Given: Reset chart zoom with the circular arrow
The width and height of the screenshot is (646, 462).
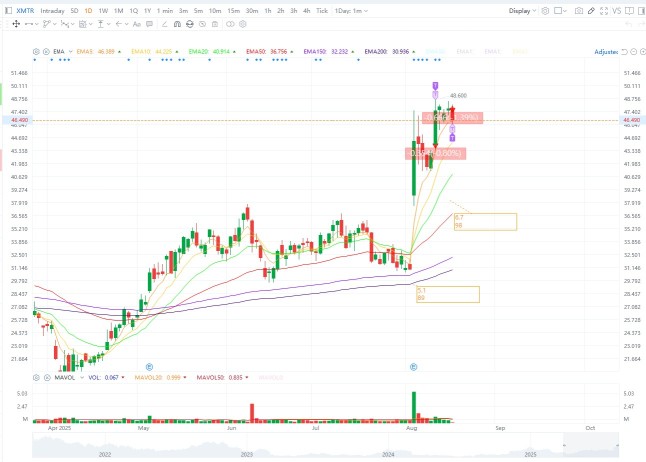Looking at the screenshot, I should (625, 52).
